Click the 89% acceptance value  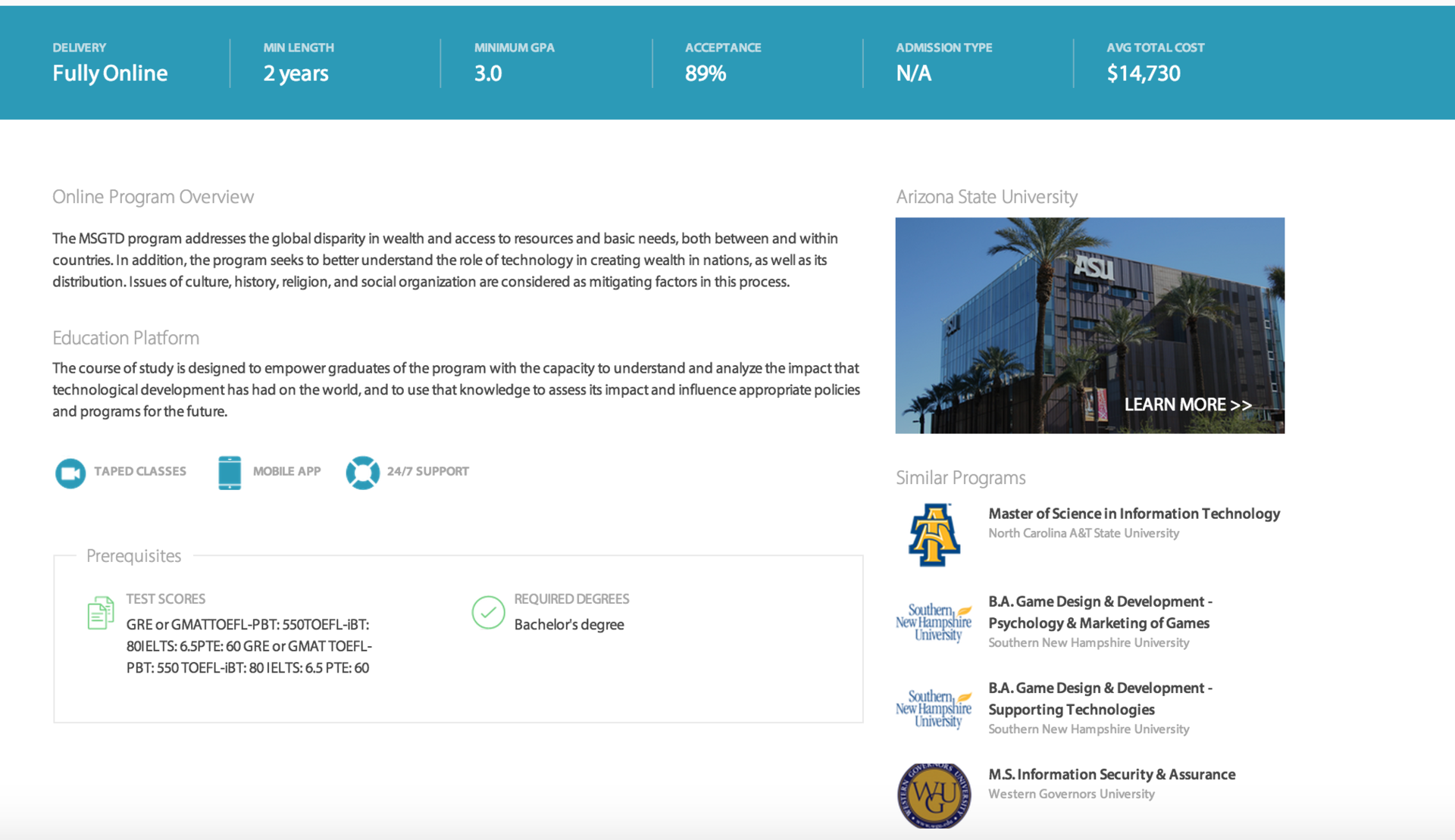pos(706,73)
